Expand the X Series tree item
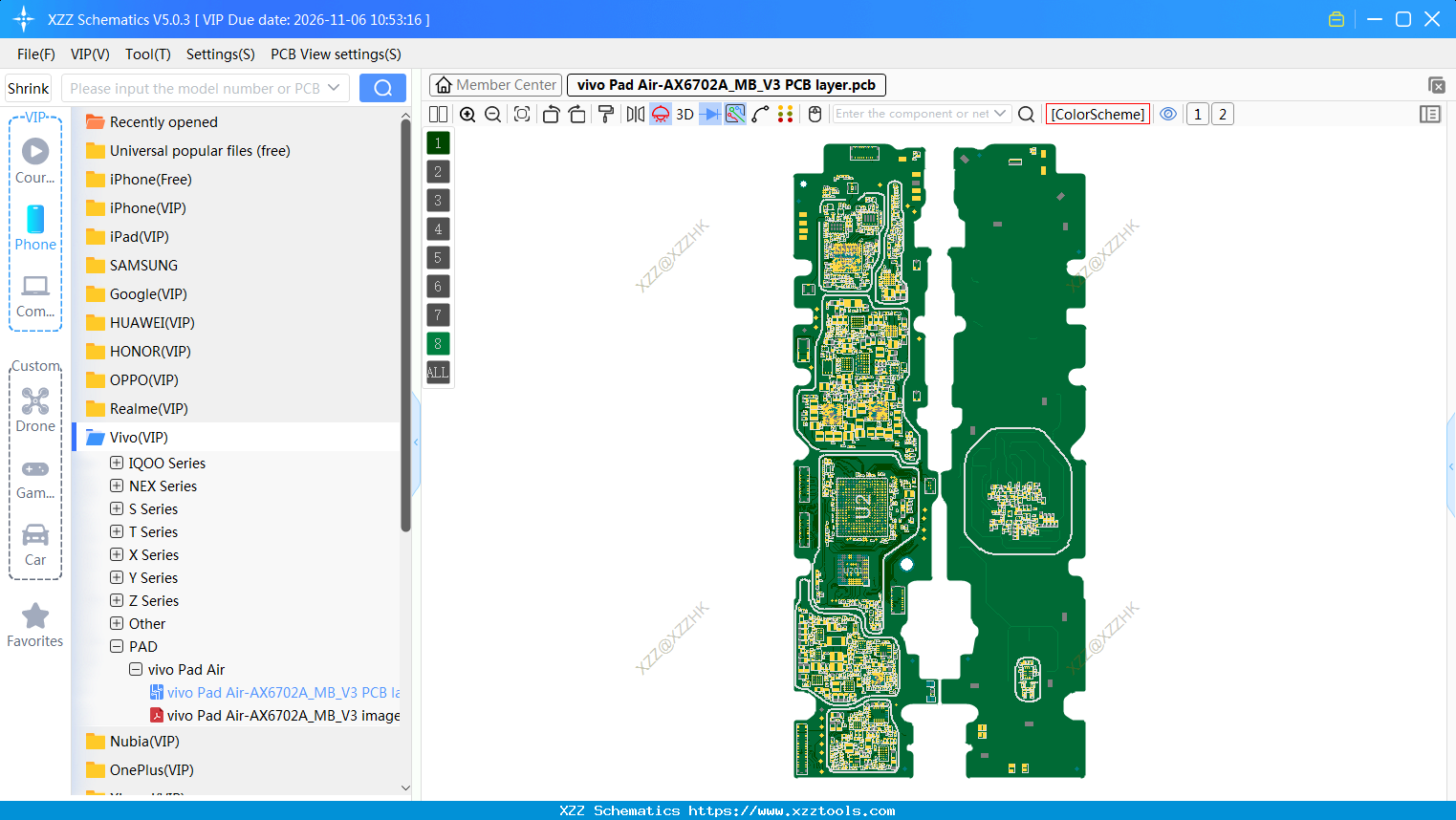Screen dimensions: 1456x820 coord(116,554)
